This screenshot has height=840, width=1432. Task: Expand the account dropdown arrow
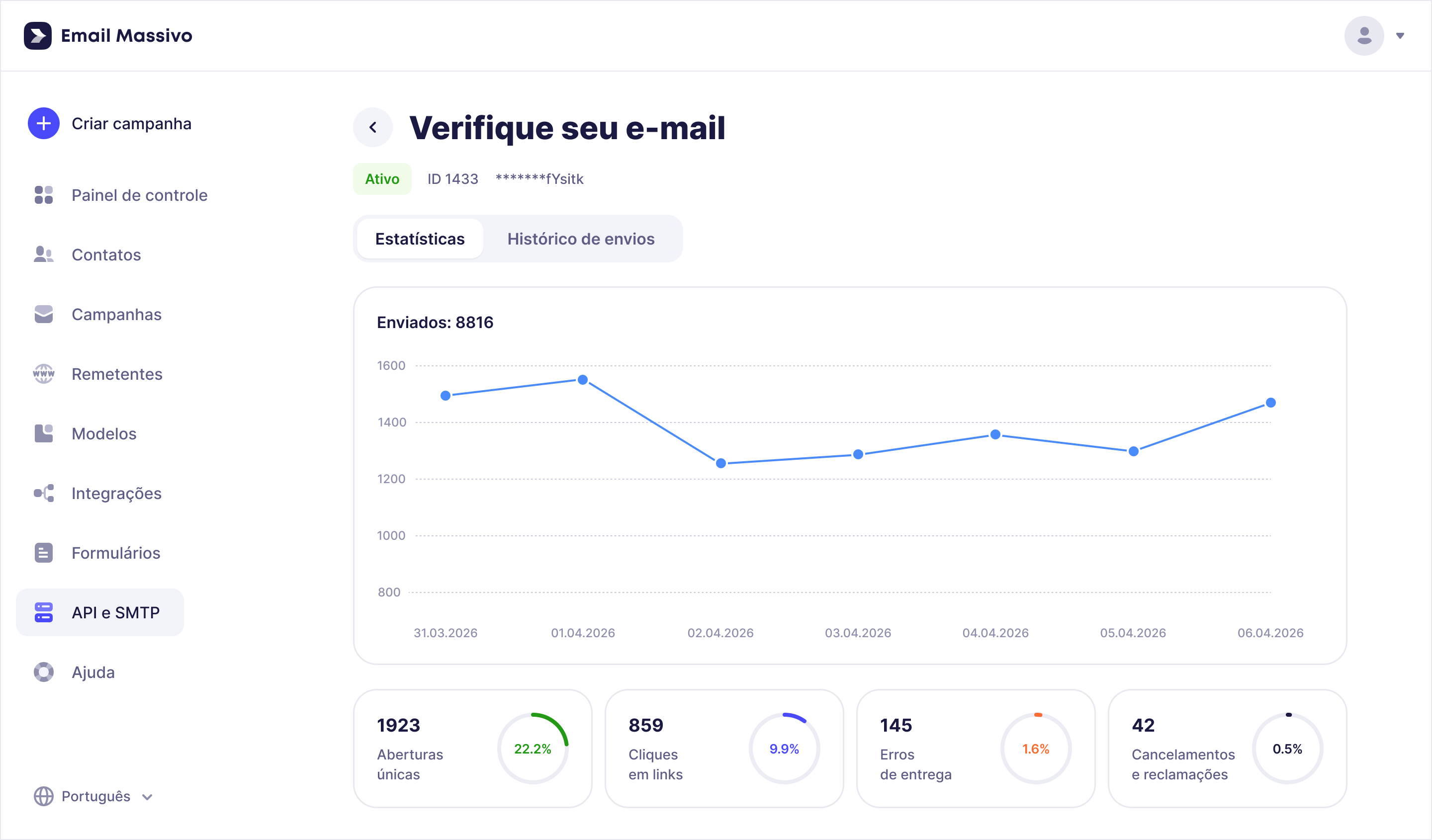click(1400, 36)
